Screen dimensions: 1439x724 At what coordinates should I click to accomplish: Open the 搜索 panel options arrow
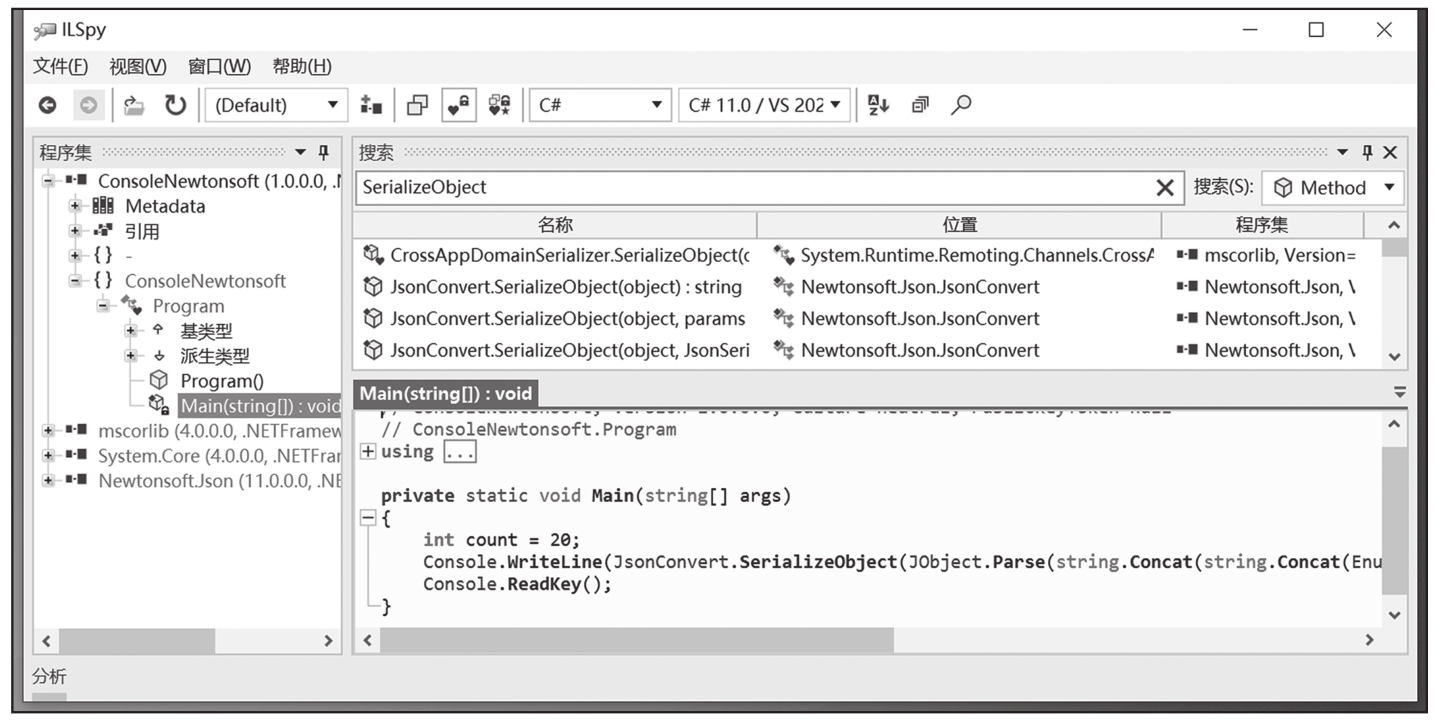[x=1343, y=153]
